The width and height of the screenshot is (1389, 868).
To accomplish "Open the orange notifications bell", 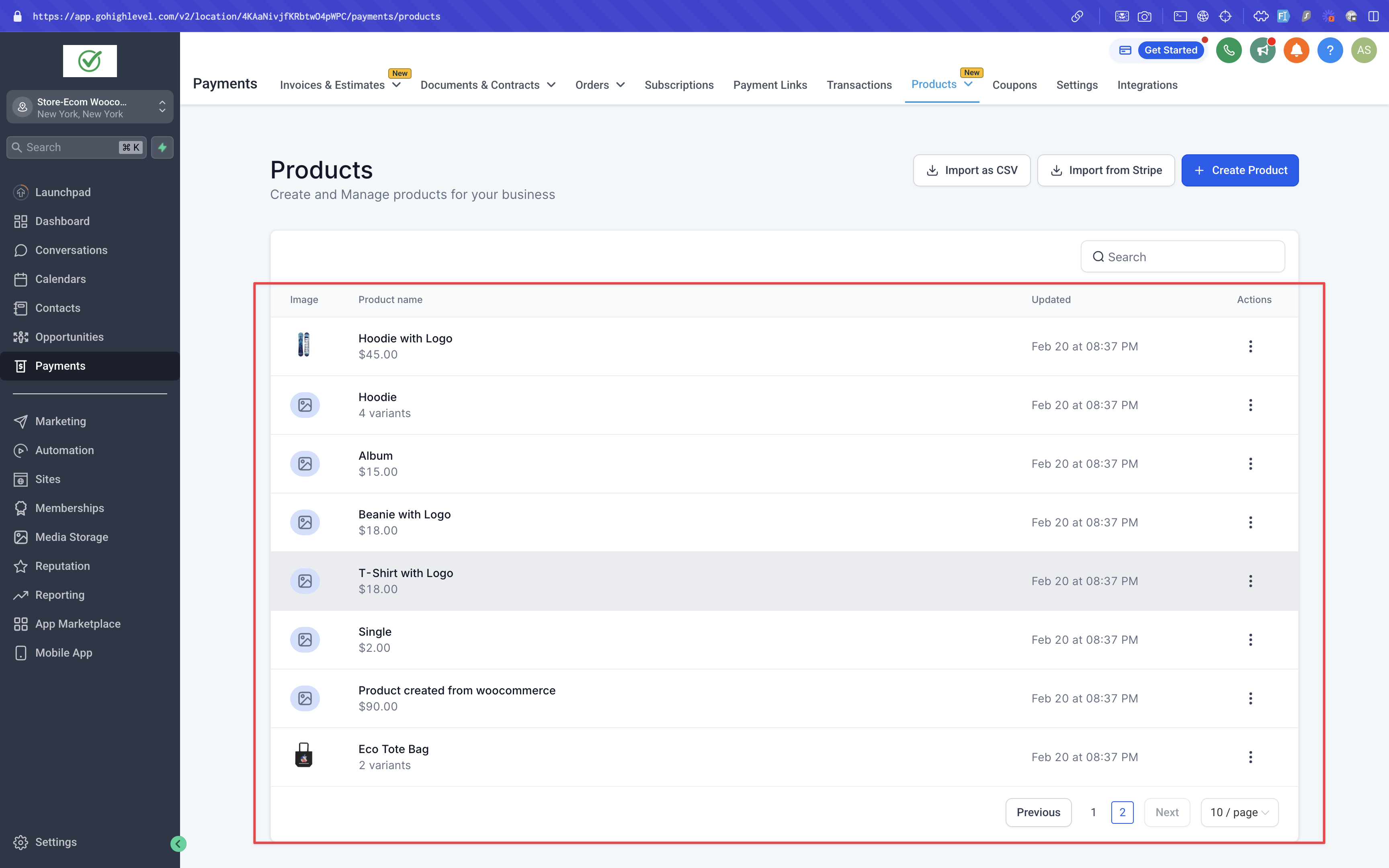I will (x=1297, y=51).
